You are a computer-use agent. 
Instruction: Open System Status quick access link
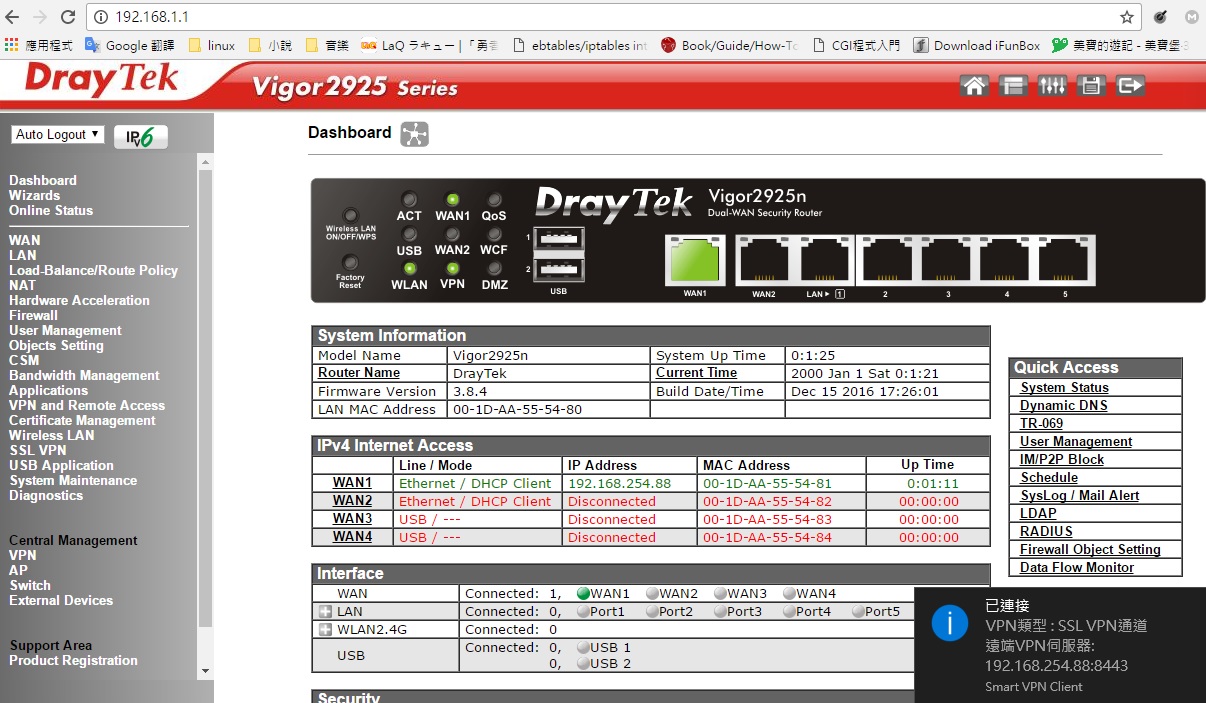(x=1064, y=388)
